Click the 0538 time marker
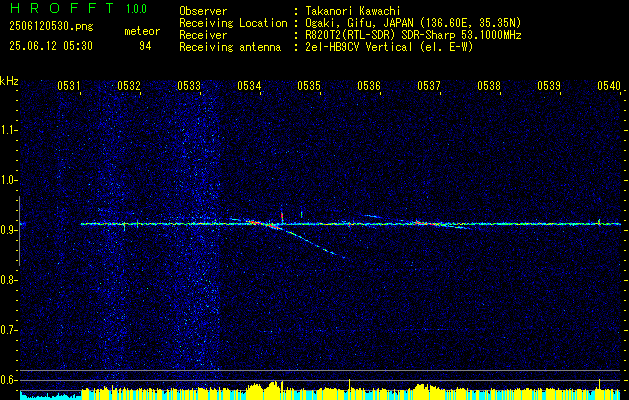This screenshot has height=400, width=629. pyautogui.click(x=489, y=85)
